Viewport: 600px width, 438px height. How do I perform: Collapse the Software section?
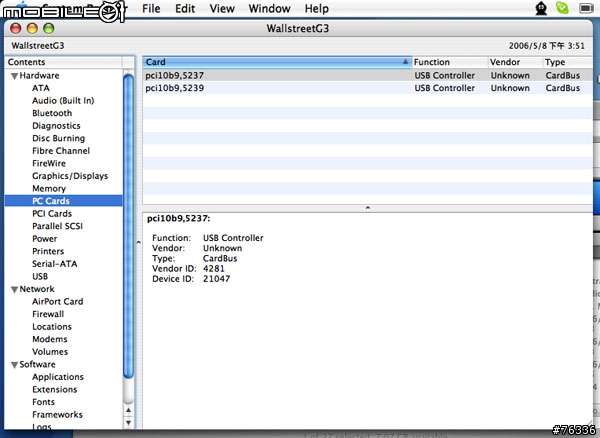15,365
